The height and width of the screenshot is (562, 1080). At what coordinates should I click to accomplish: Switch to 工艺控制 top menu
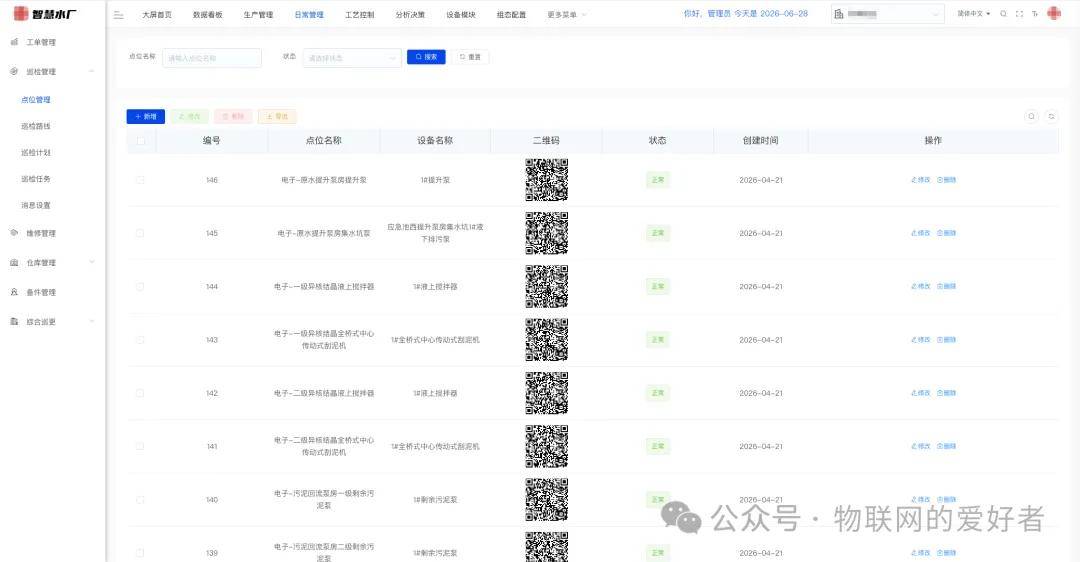point(360,14)
